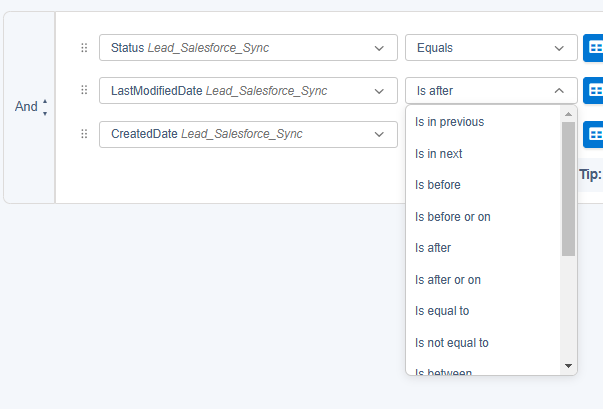This screenshot has height=409, width=603.
Task: Click the blue table icon on the LastModifiedDate row
Action: click(x=594, y=91)
